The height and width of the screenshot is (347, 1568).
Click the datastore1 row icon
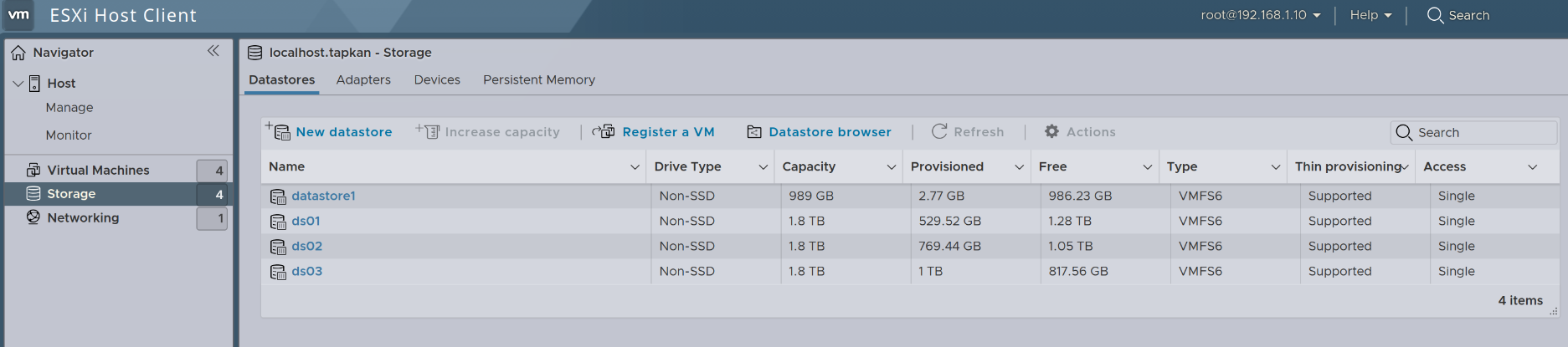point(278,196)
